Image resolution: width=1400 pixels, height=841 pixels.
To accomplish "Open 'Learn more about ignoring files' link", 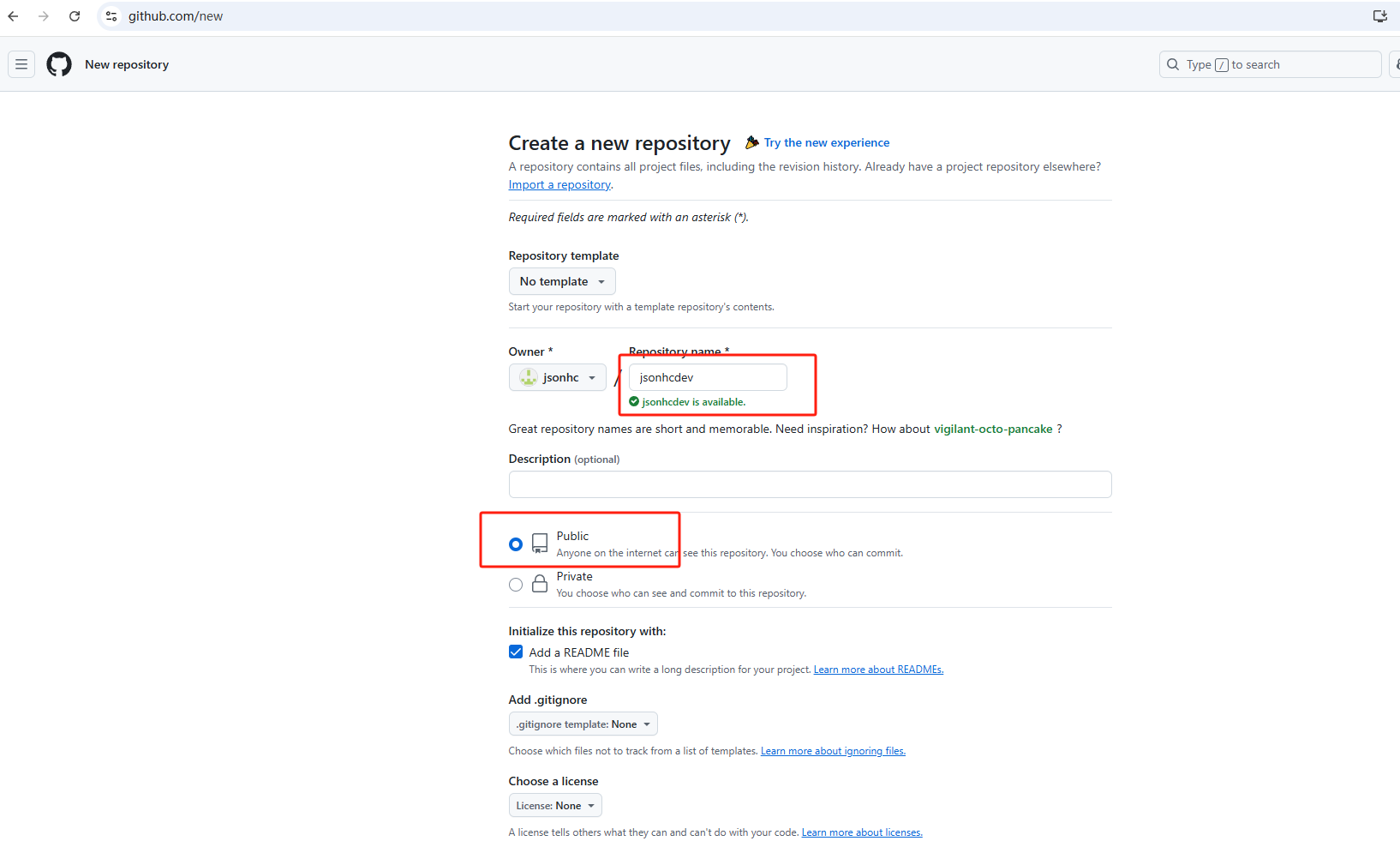I will tap(833, 751).
